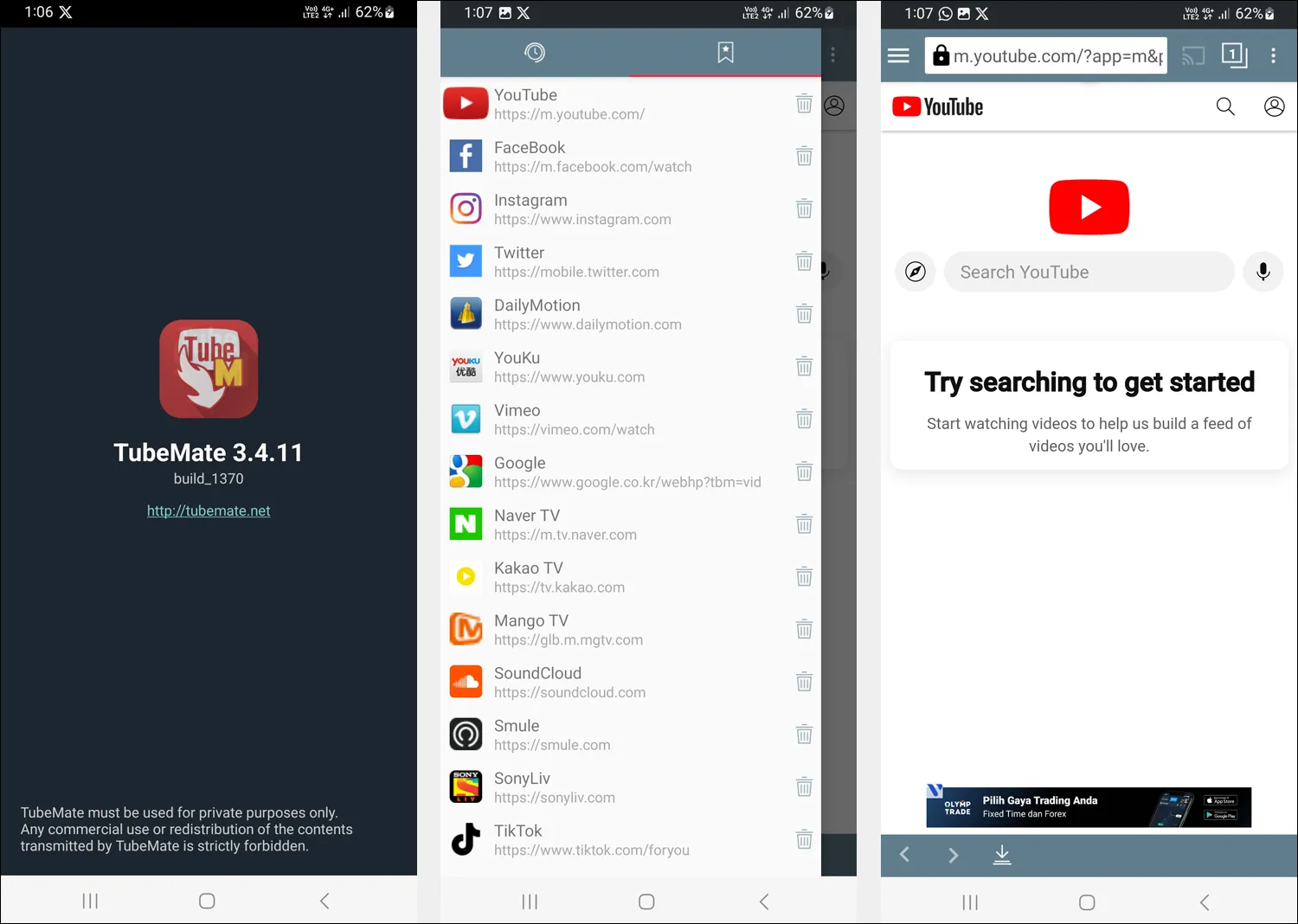Open the hamburger menu in browser

coord(898,56)
